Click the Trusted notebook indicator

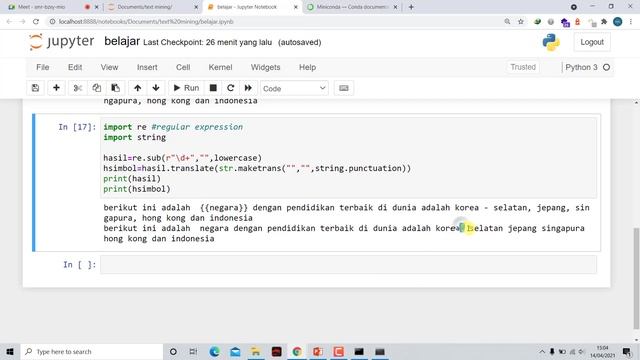(x=523, y=67)
